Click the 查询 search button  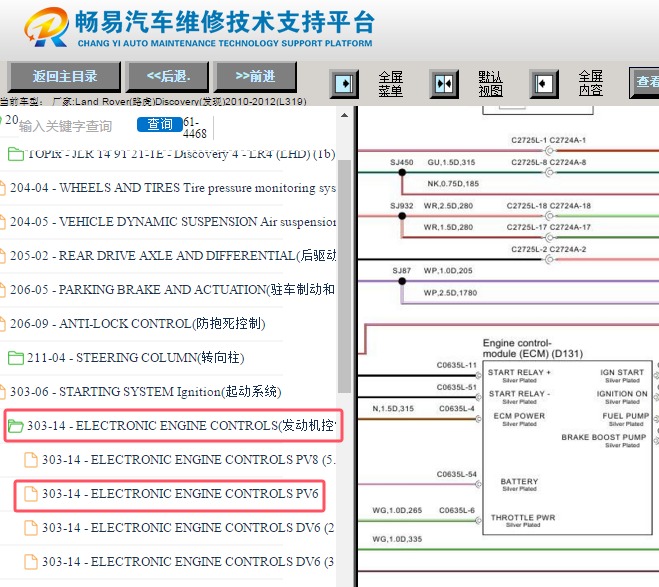tap(160, 124)
